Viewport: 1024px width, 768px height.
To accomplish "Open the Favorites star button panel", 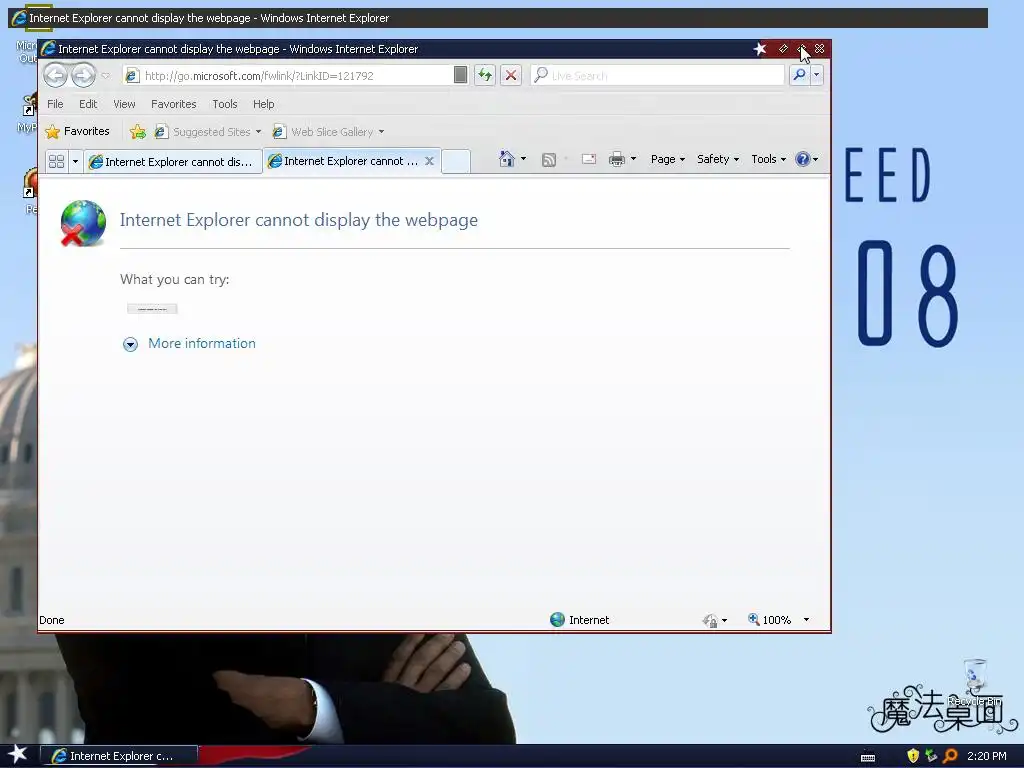I will pyautogui.click(x=77, y=131).
